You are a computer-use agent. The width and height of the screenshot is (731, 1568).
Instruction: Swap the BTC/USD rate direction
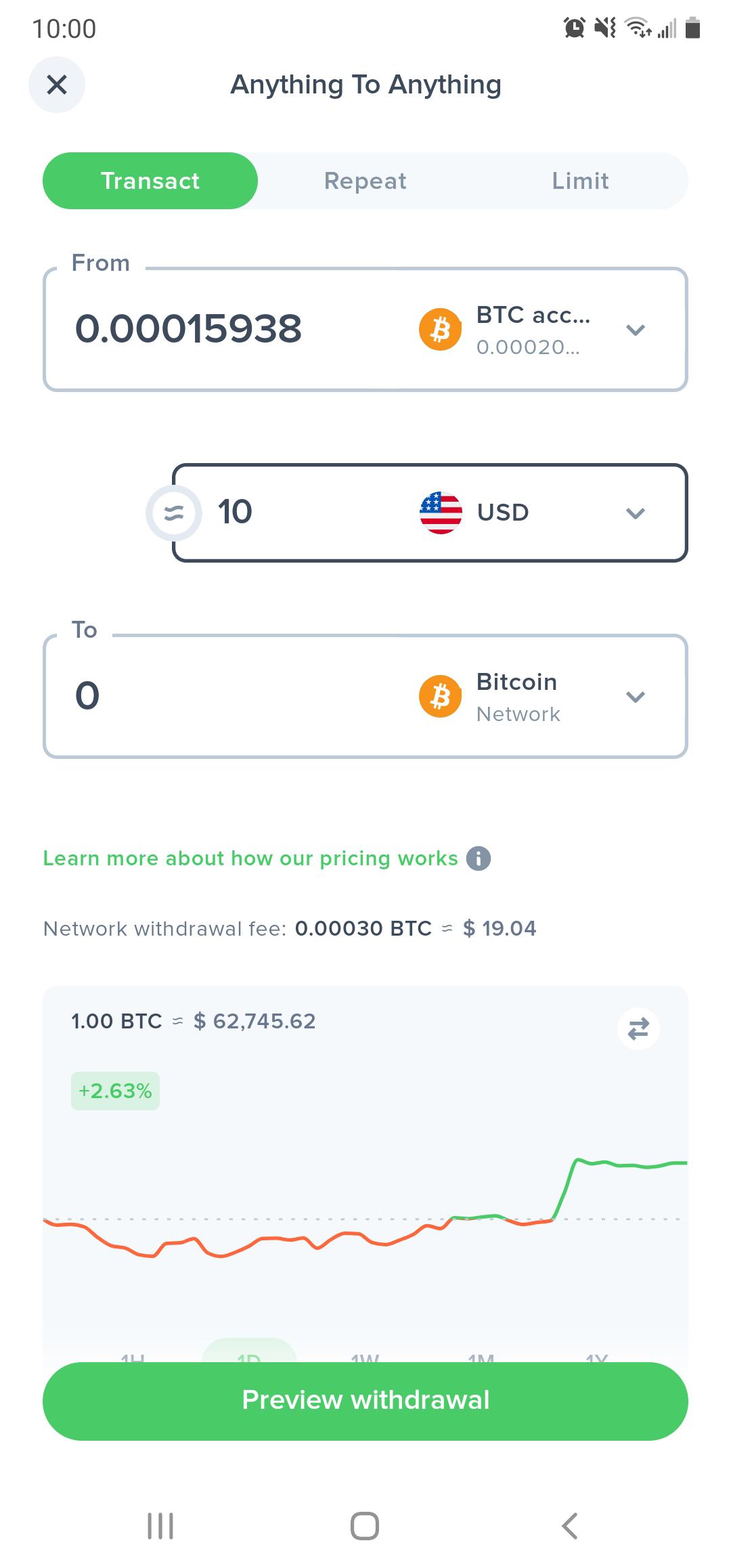coord(638,1028)
